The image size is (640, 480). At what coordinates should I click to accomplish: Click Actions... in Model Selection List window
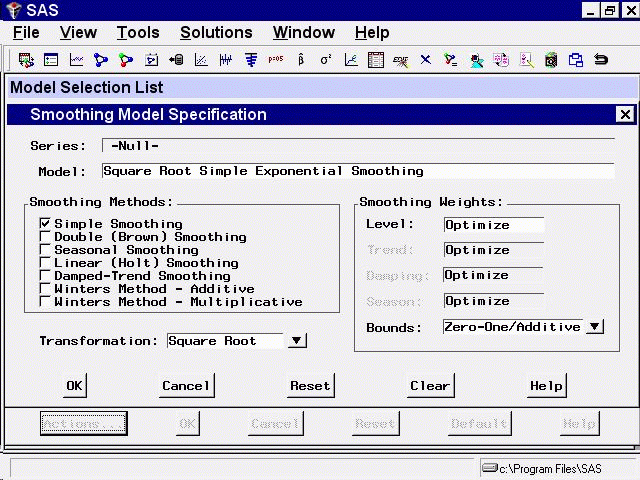pyautogui.click(x=84, y=423)
